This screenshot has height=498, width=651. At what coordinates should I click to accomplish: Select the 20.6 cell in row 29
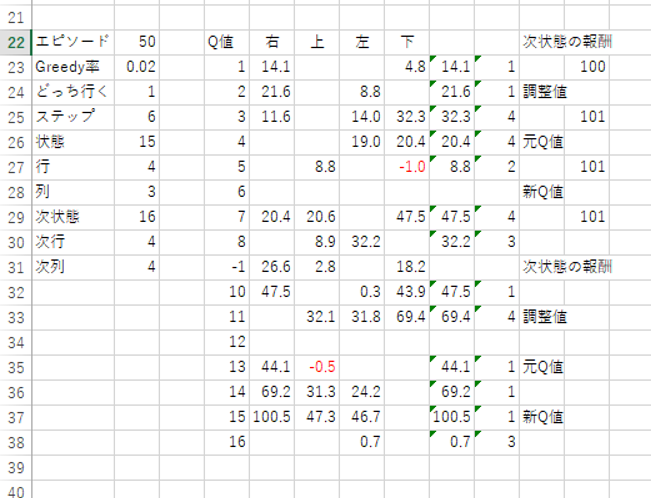(317, 217)
